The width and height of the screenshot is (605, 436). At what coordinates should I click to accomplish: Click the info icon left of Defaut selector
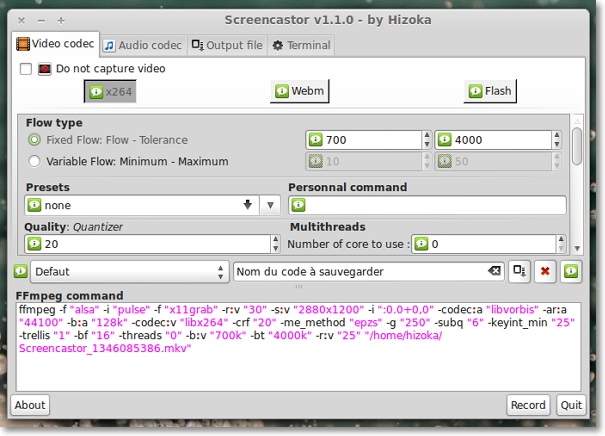20,271
